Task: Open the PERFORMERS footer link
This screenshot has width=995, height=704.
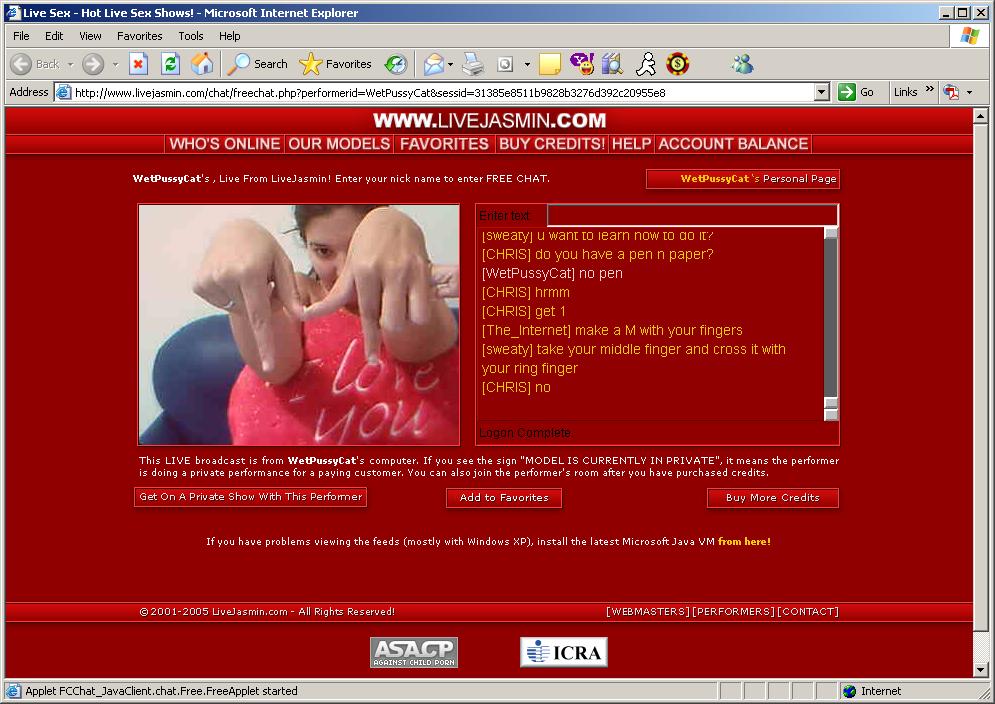Action: pyautogui.click(x=734, y=611)
